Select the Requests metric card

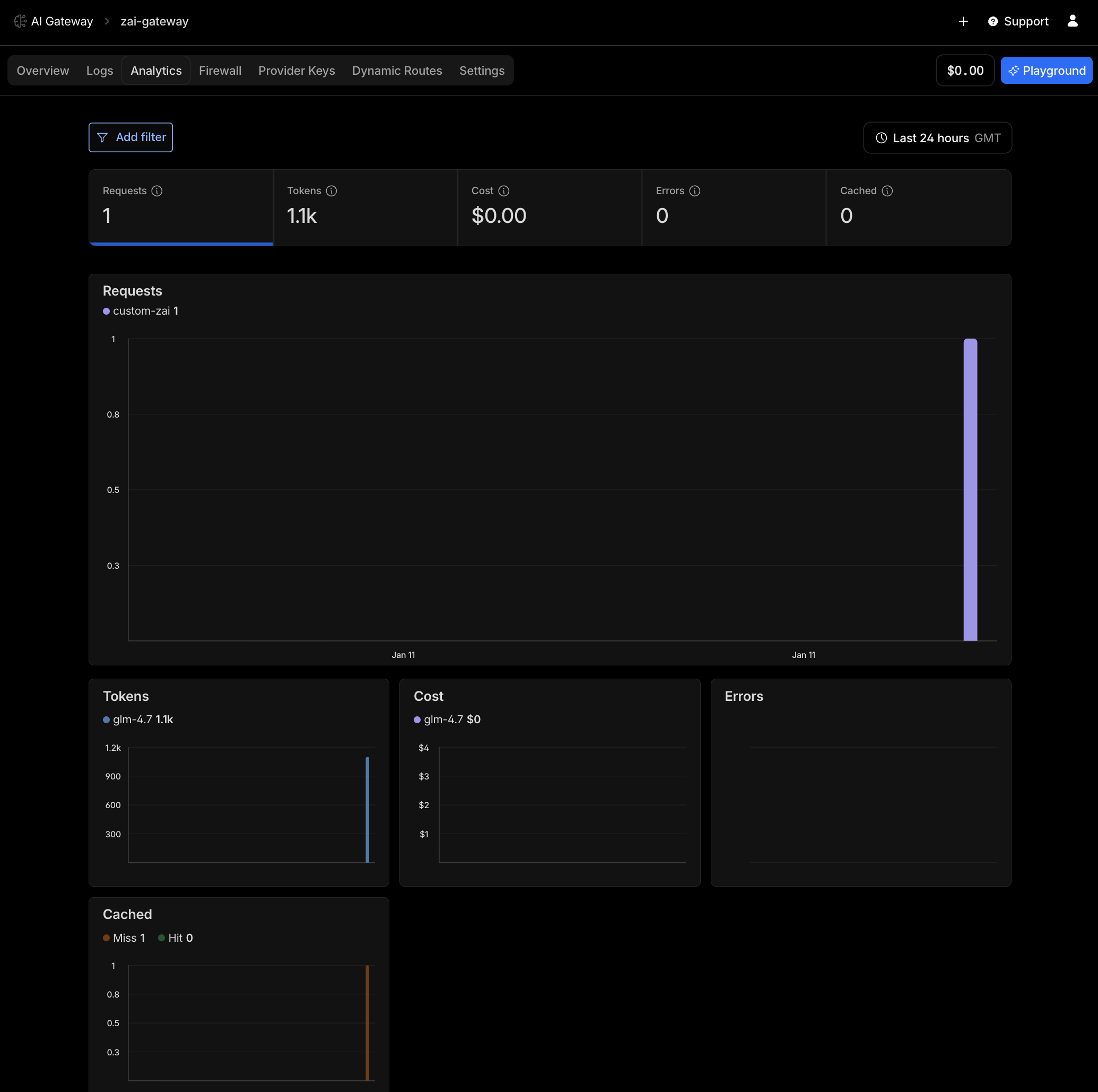(181, 207)
